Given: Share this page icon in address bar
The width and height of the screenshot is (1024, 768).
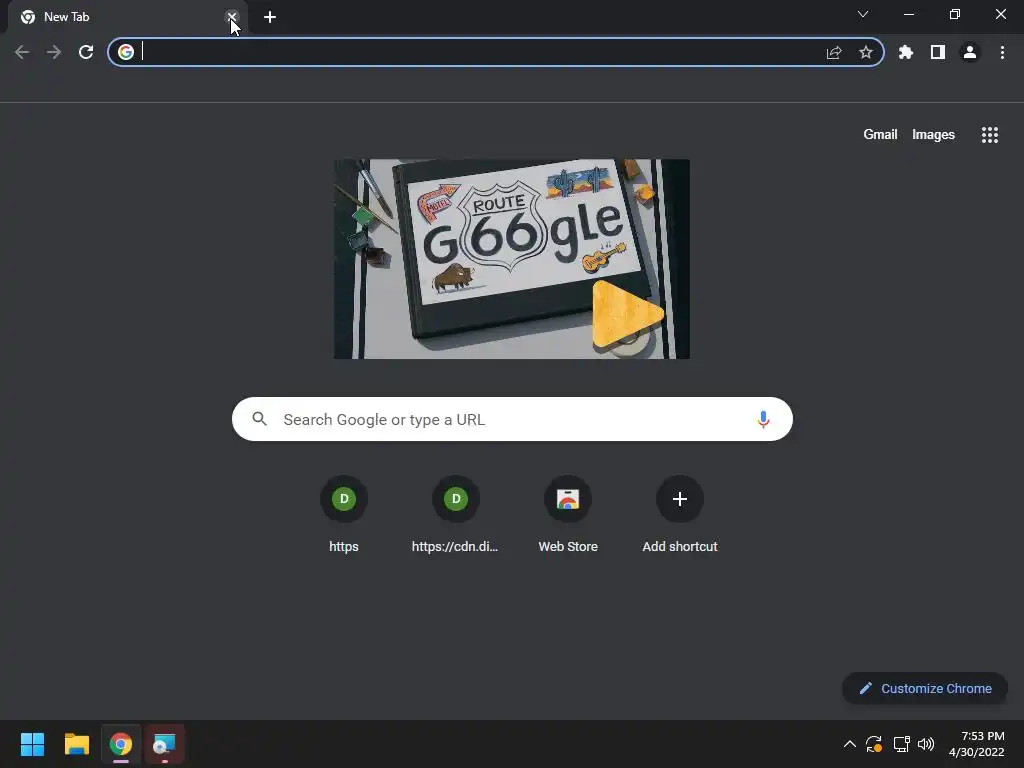Looking at the screenshot, I should tap(834, 52).
